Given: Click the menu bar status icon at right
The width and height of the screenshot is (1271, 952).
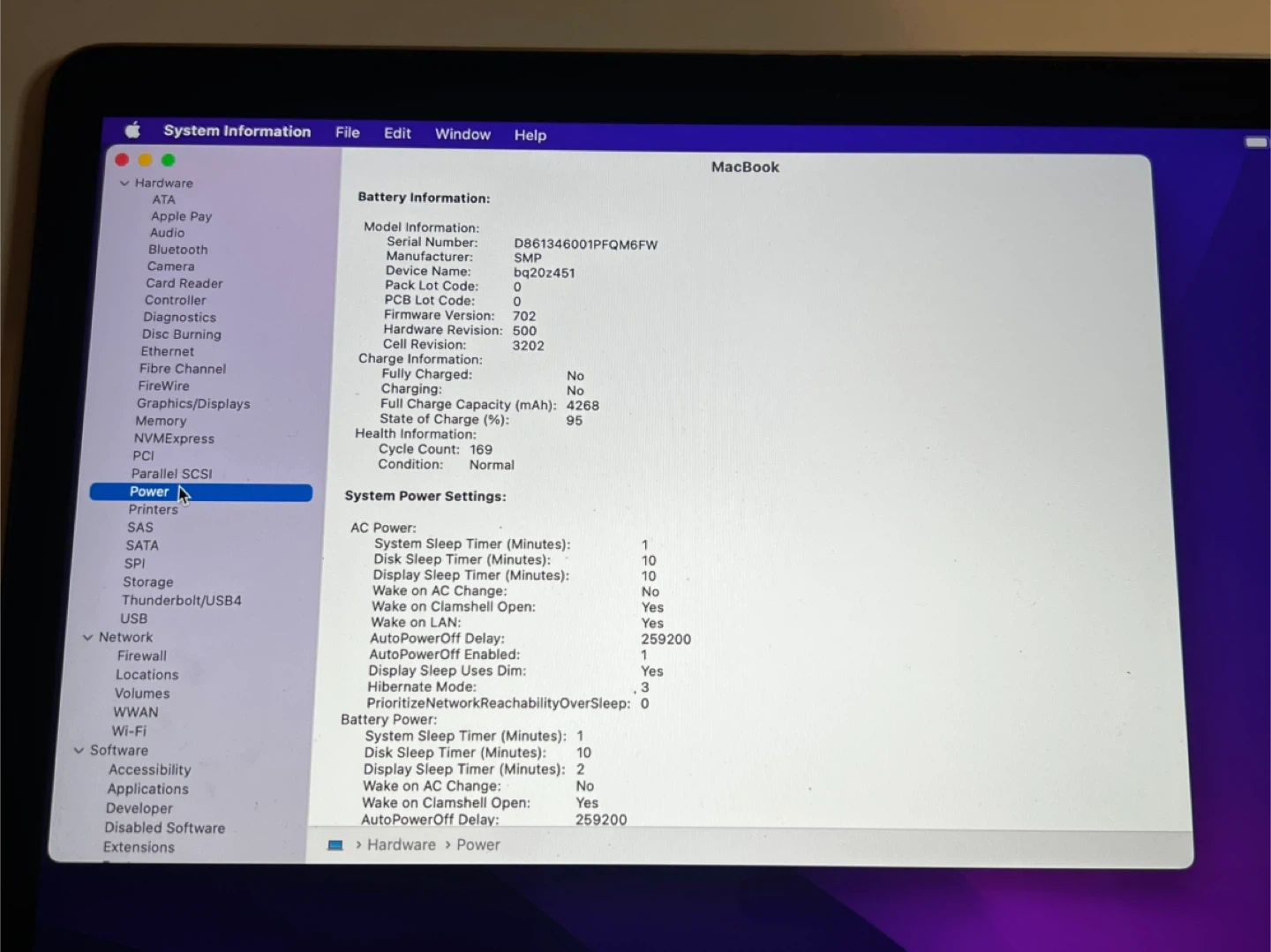Looking at the screenshot, I should pos(1255,142).
